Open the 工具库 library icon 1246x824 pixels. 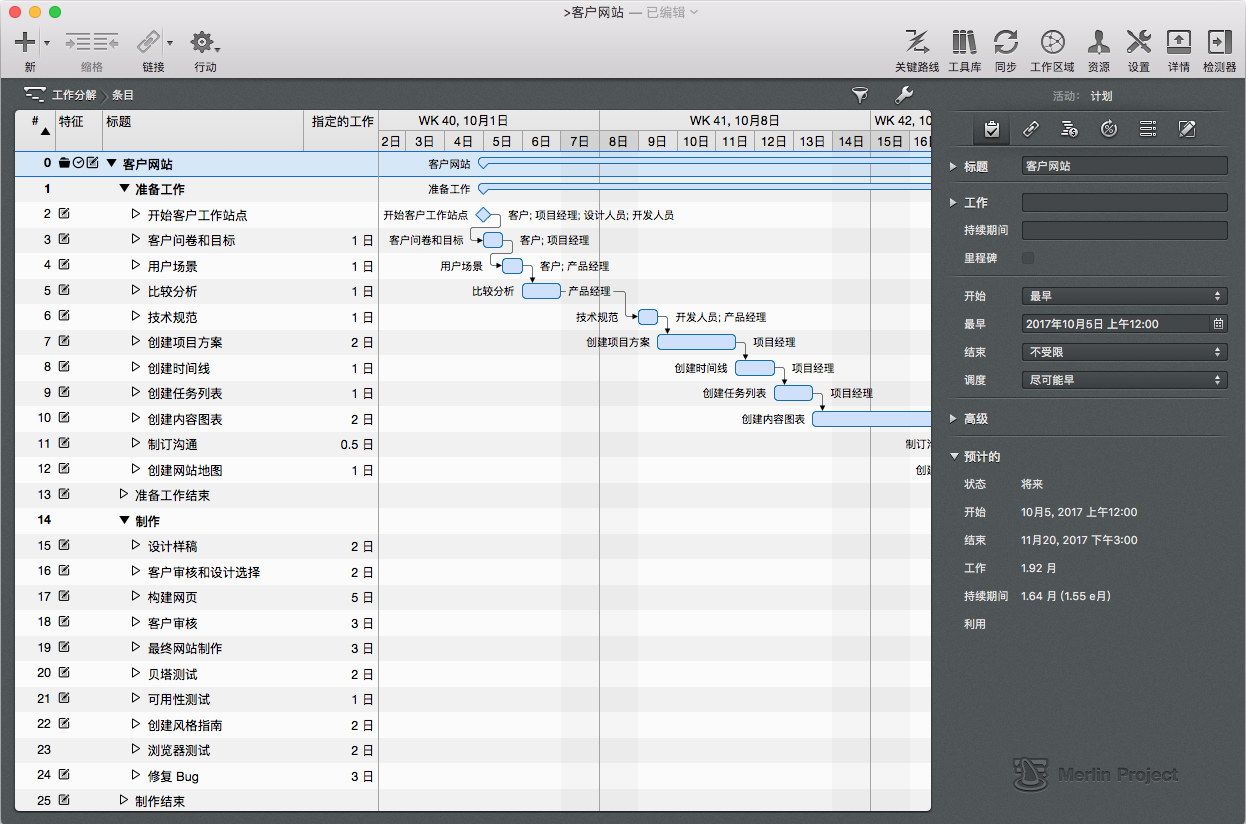click(x=964, y=42)
